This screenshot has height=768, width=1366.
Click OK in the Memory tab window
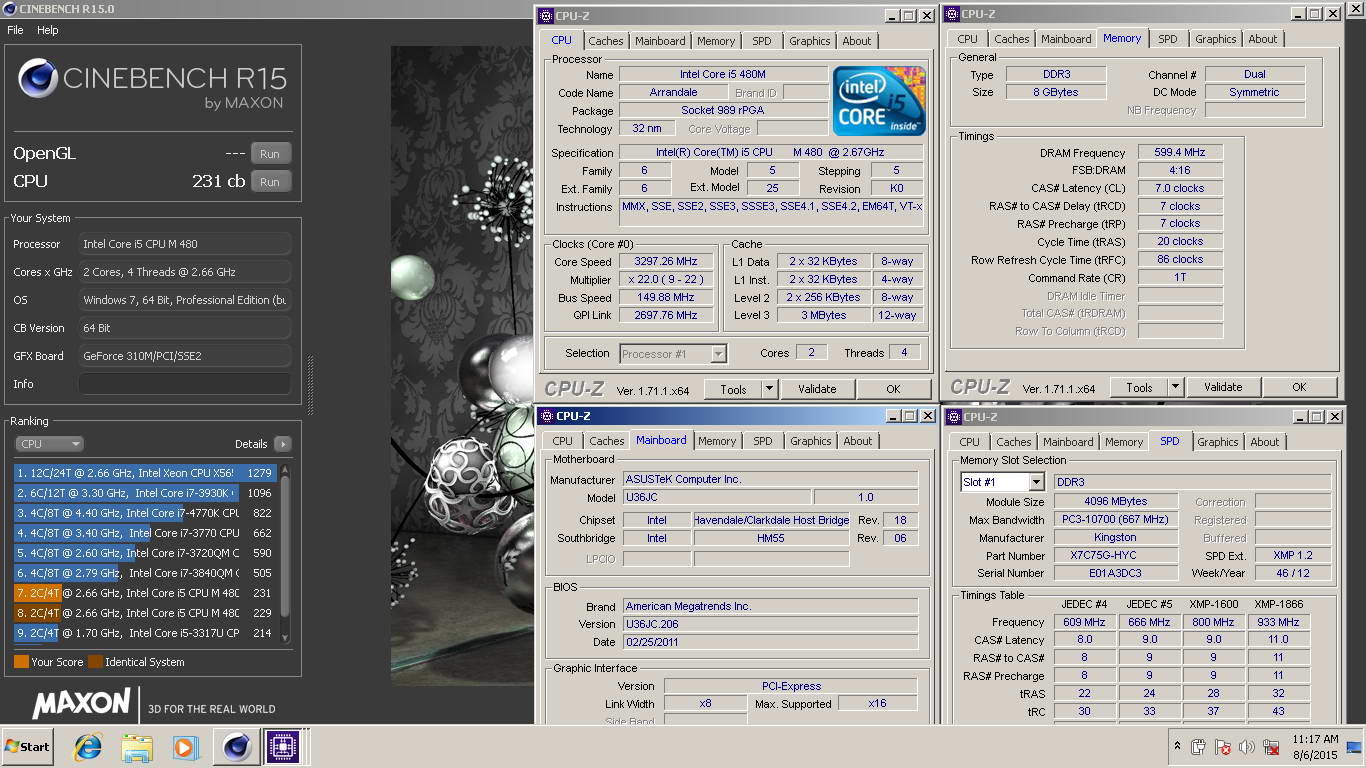pyautogui.click(x=1299, y=387)
